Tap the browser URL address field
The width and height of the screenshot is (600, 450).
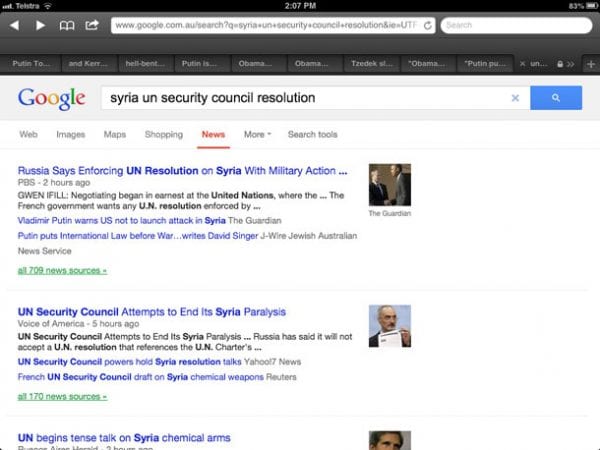265,25
